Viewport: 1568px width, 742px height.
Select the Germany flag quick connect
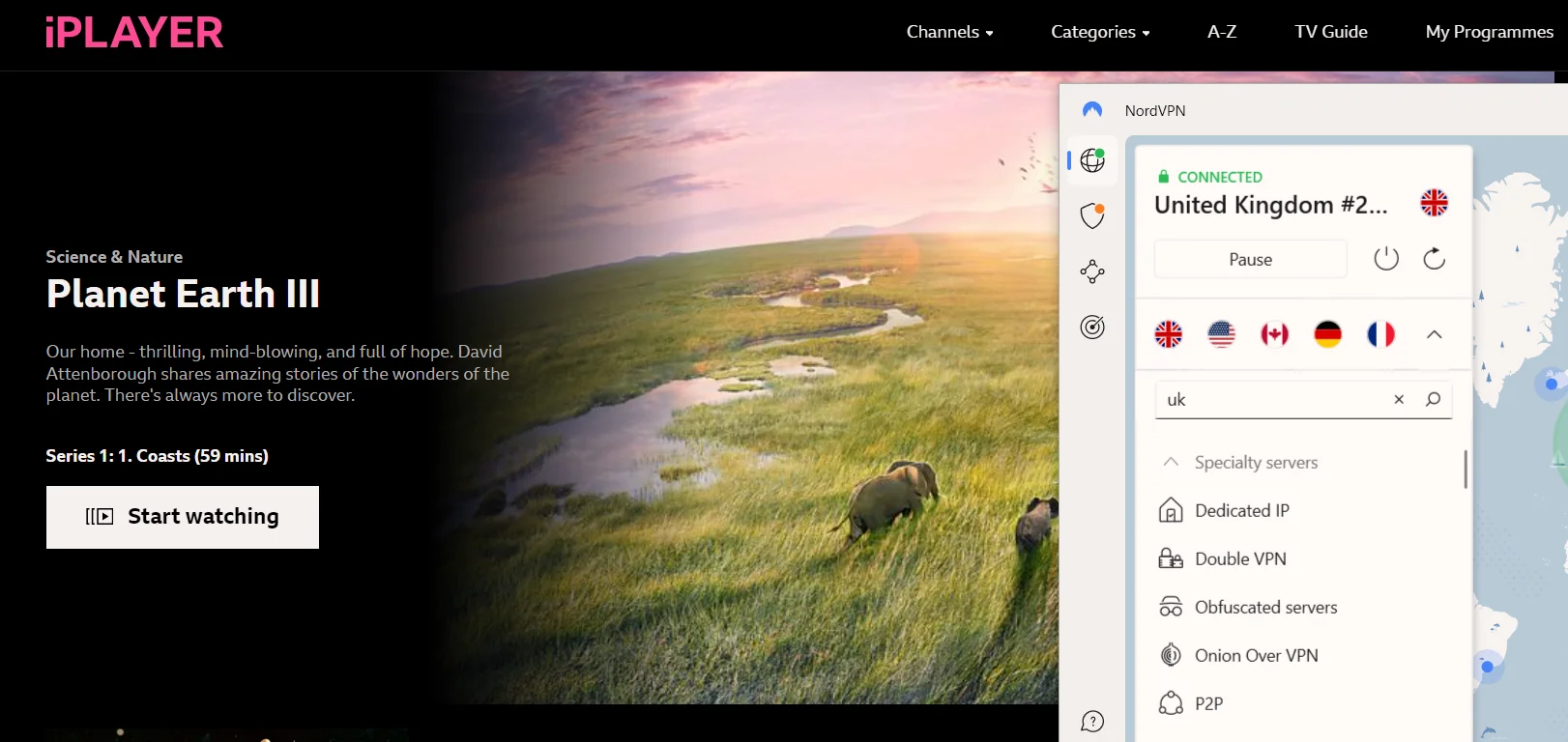(x=1328, y=334)
